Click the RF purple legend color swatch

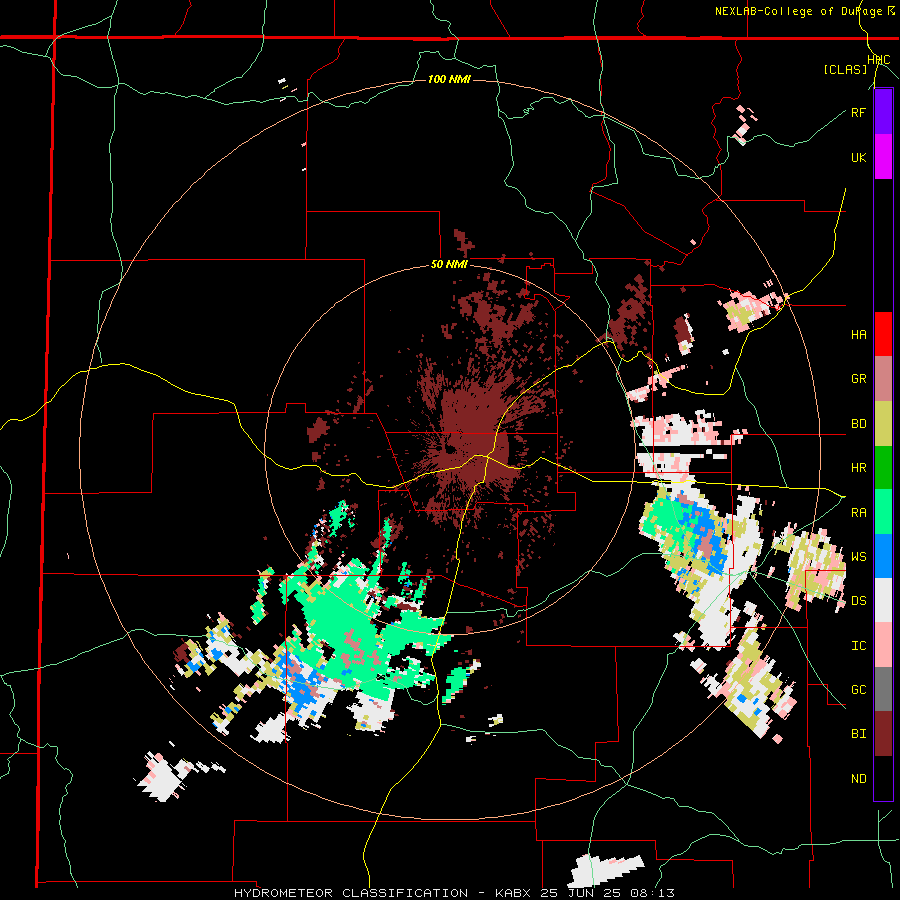(x=883, y=112)
